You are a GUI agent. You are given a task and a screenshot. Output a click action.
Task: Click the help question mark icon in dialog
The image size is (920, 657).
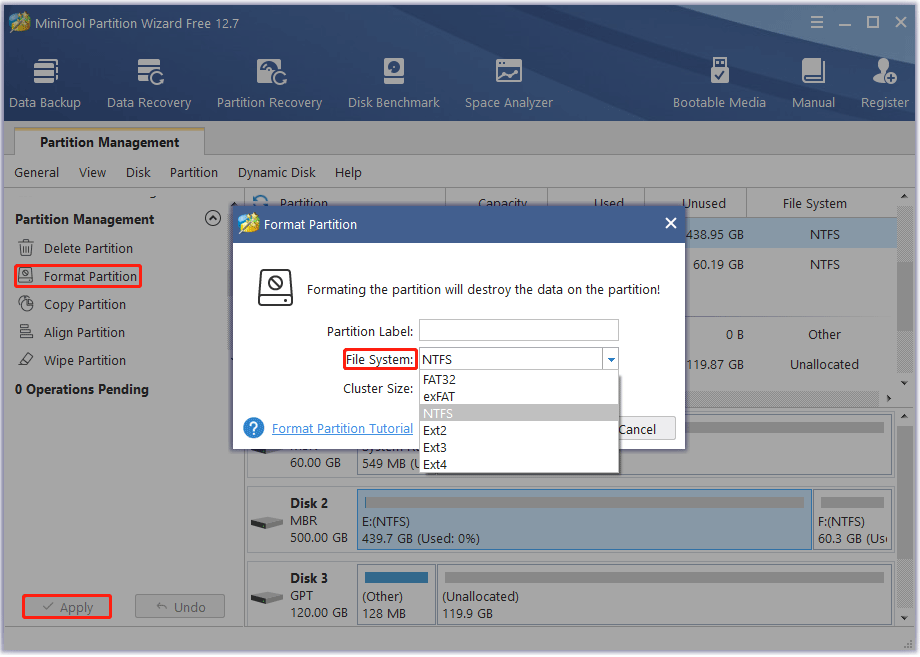coord(253,428)
